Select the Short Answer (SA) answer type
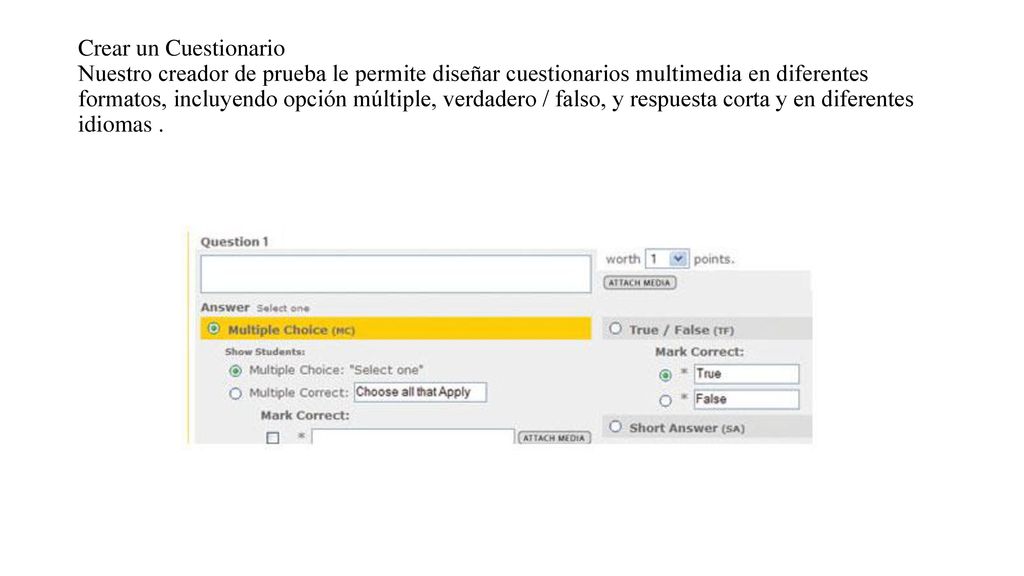The height and width of the screenshot is (576, 1024). click(x=615, y=427)
